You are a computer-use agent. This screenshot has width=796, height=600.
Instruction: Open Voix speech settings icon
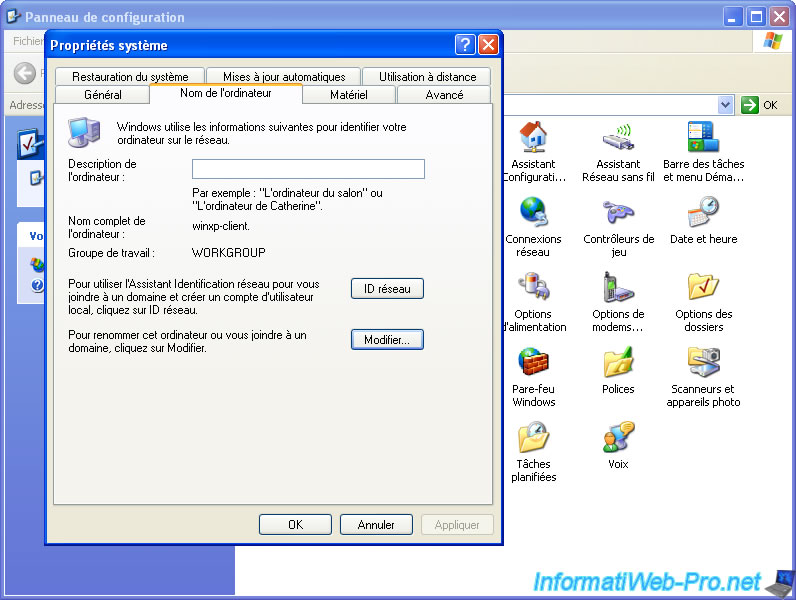[618, 437]
